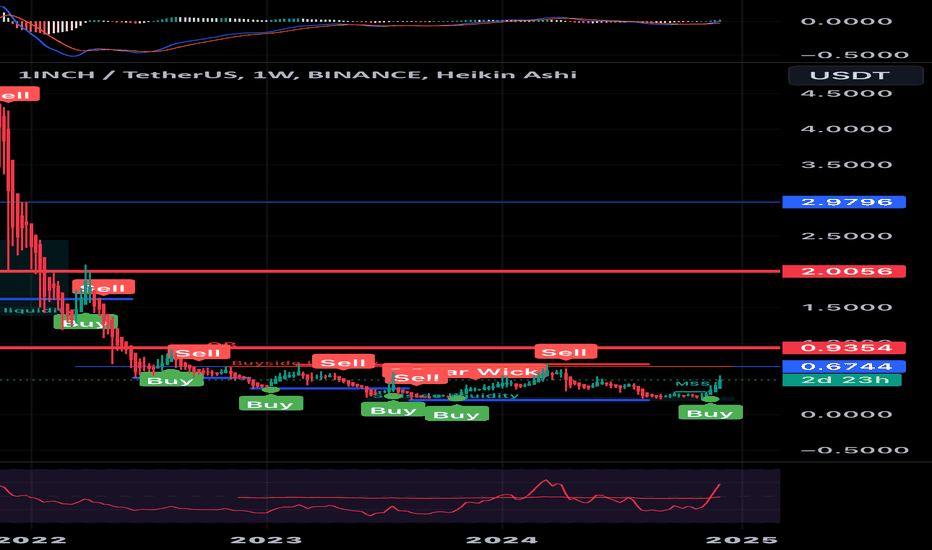This screenshot has width=932, height=550.
Task: Click the 2022 label on the time axis
Action: tap(33, 540)
